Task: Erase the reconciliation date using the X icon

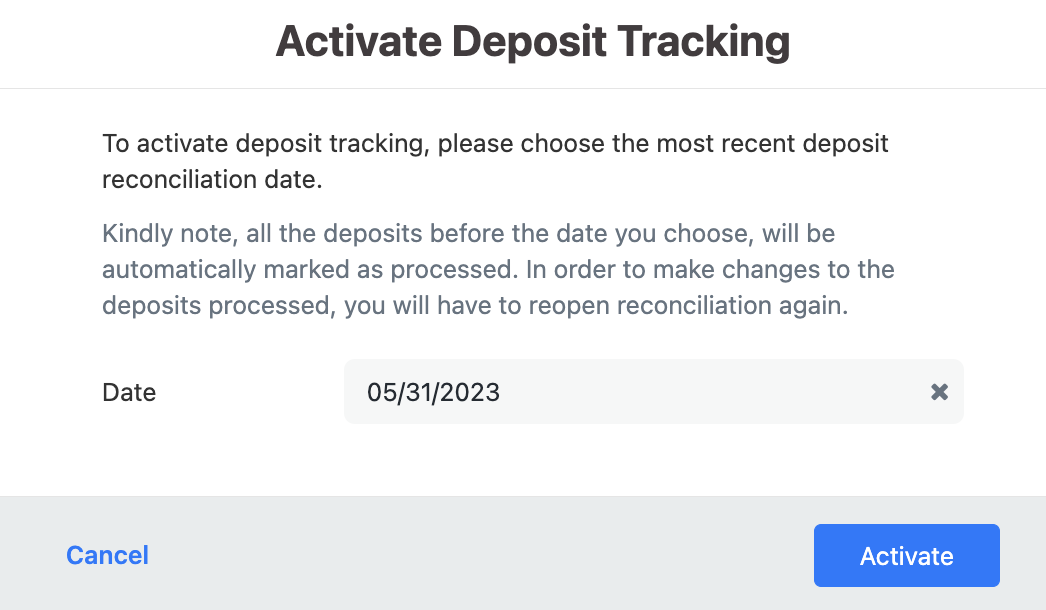Action: pos(939,392)
